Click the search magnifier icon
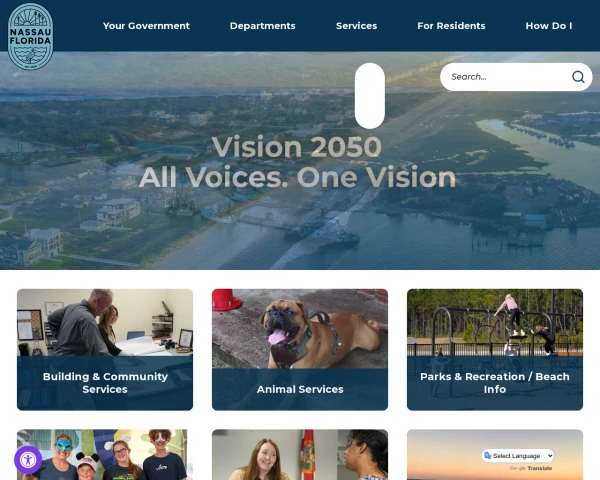 pos(578,77)
